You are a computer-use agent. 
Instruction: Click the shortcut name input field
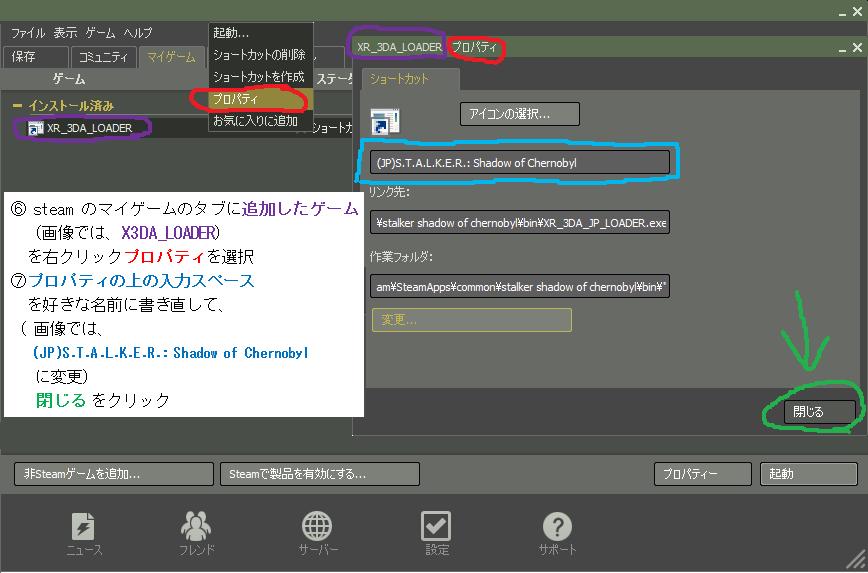click(520, 163)
